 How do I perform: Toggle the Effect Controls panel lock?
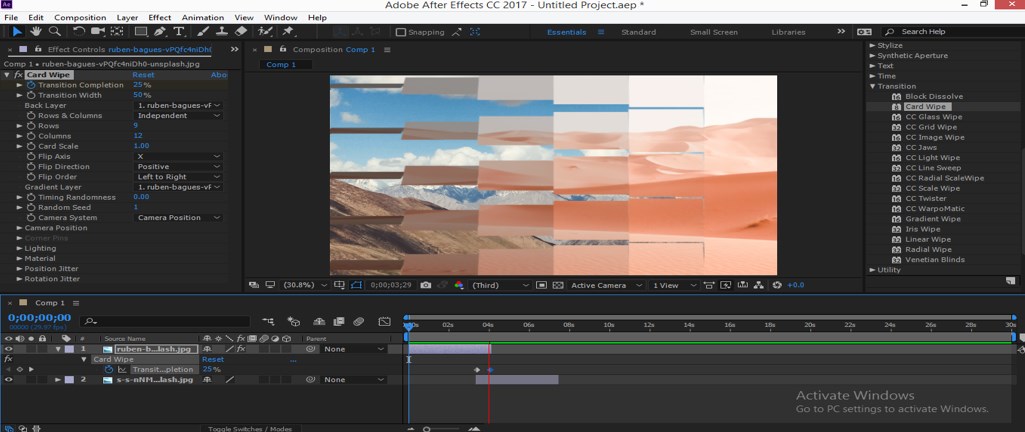[x=38, y=49]
